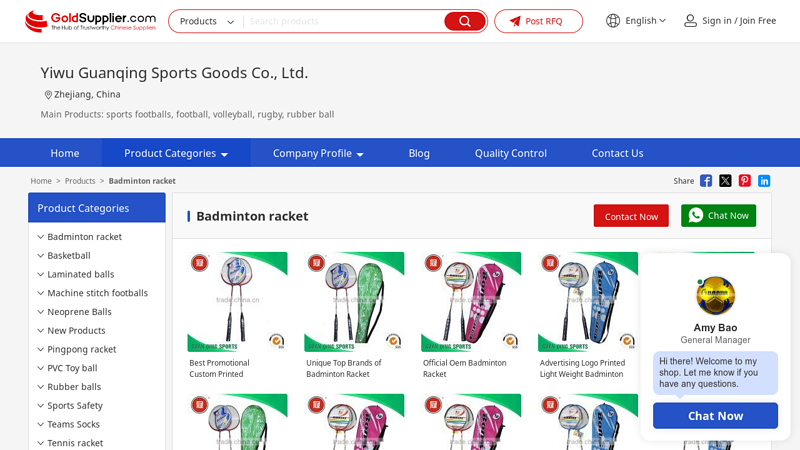Click the Products breadcrumb link

coord(80,181)
